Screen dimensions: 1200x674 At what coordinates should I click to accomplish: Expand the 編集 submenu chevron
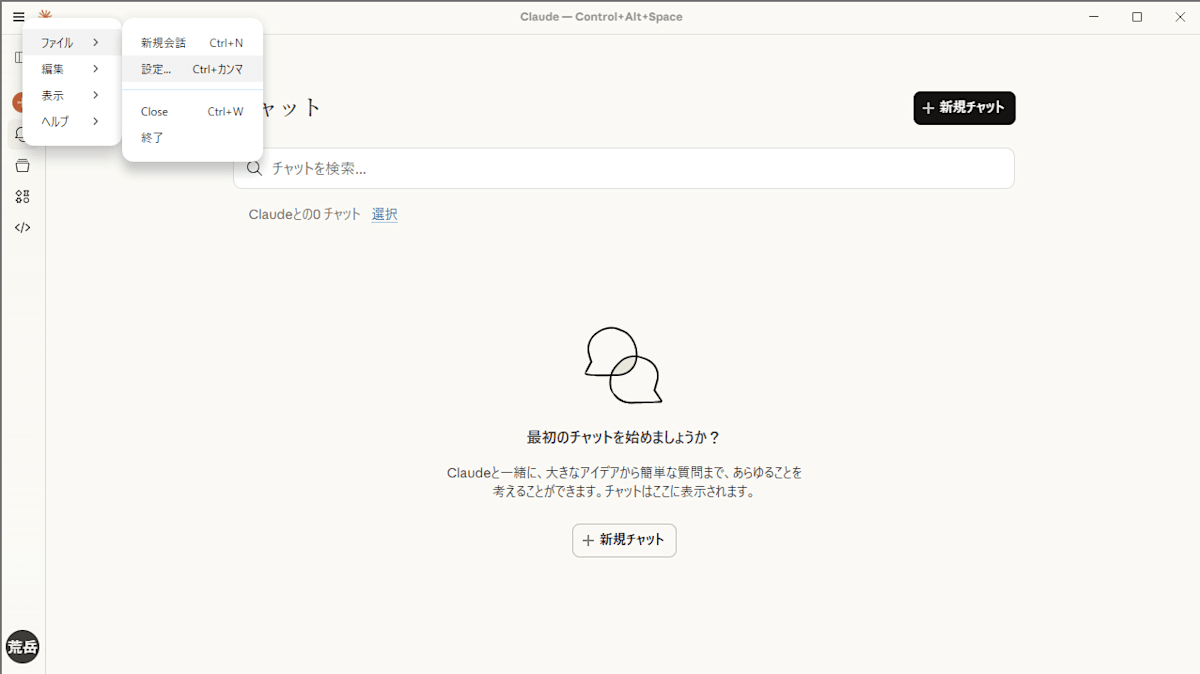click(96, 69)
